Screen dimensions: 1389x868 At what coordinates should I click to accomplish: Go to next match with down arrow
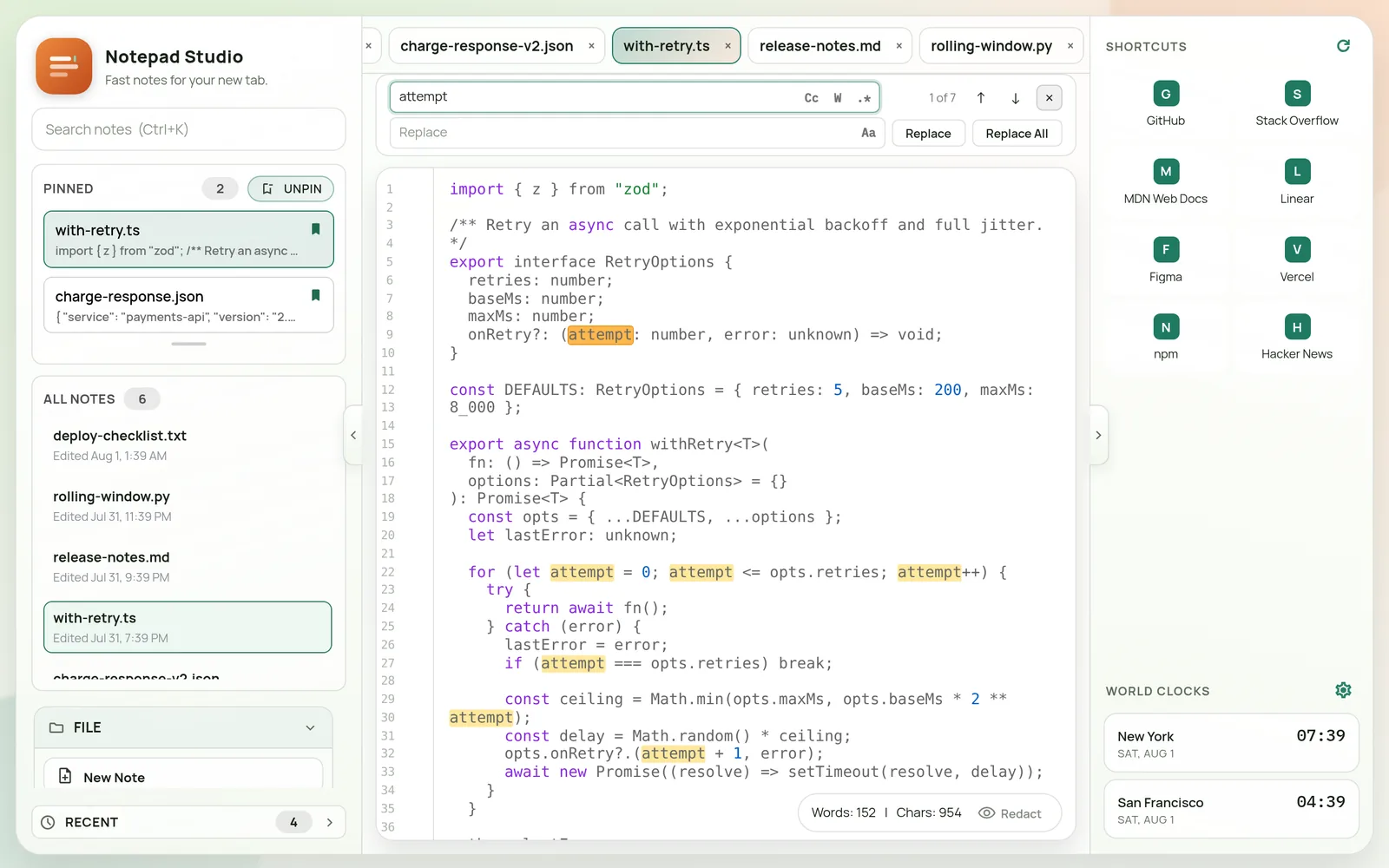[x=1015, y=98]
